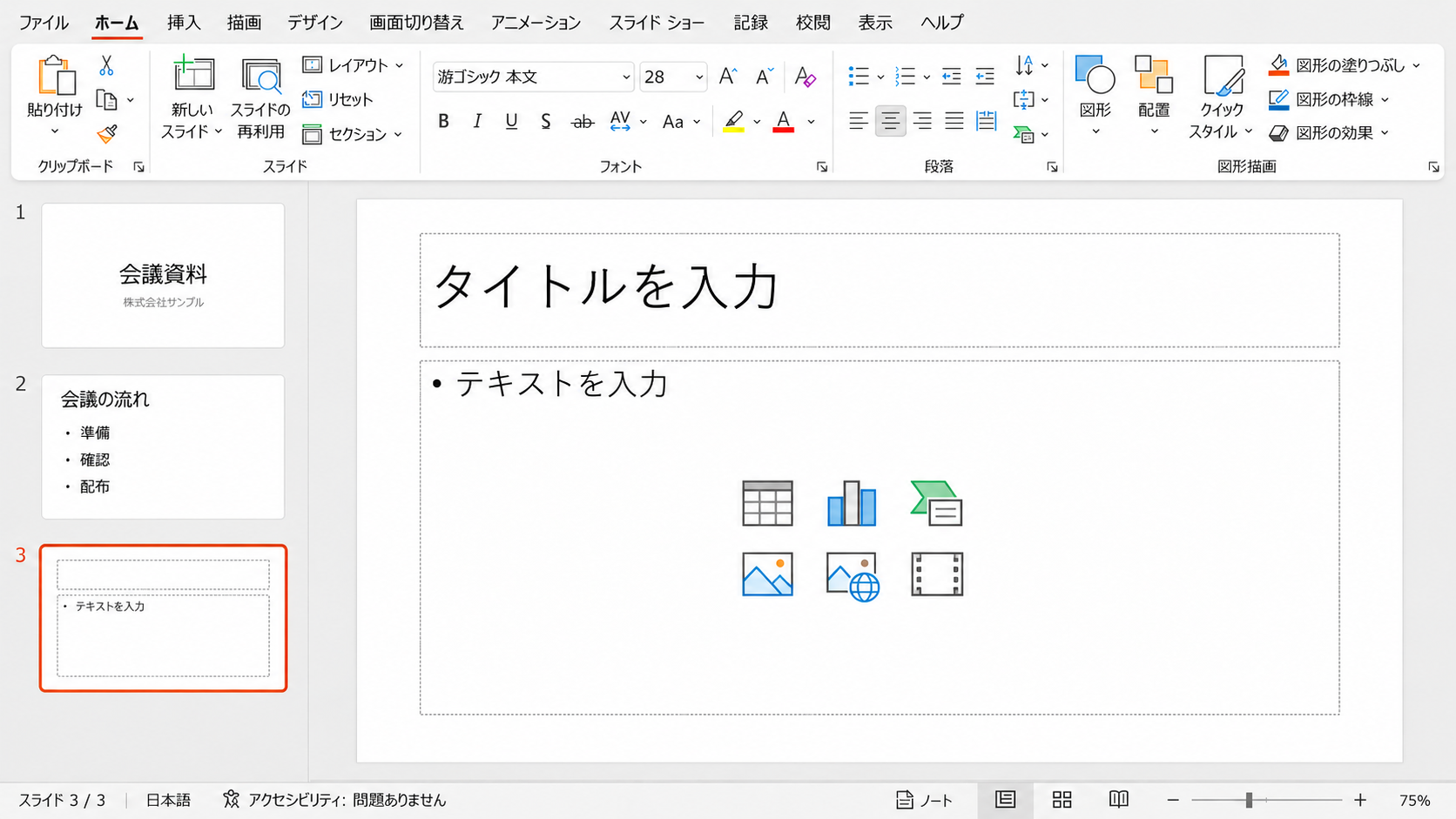Decrease font size with smaller A

tap(764, 77)
